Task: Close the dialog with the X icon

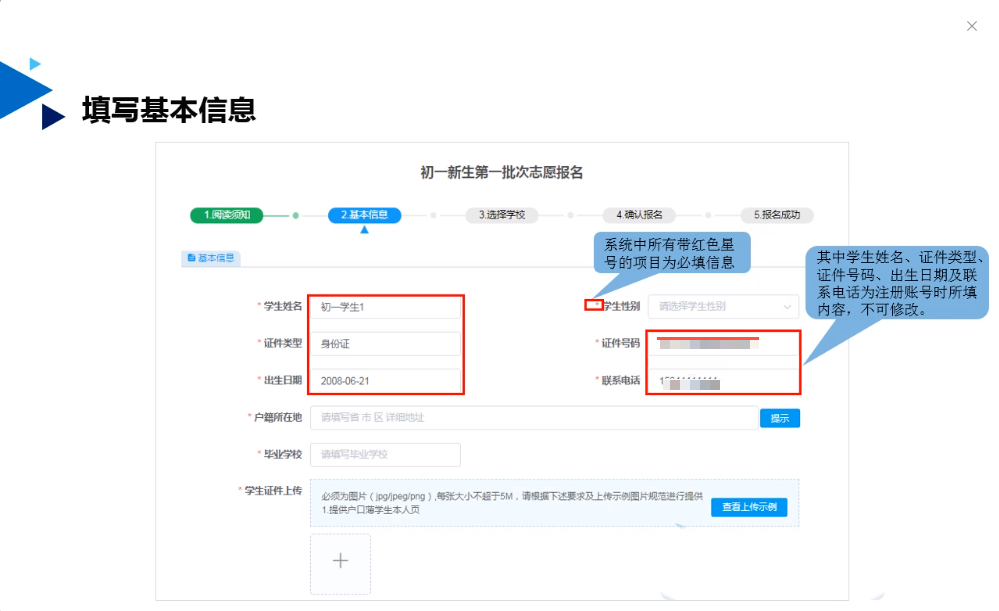Action: point(971,26)
